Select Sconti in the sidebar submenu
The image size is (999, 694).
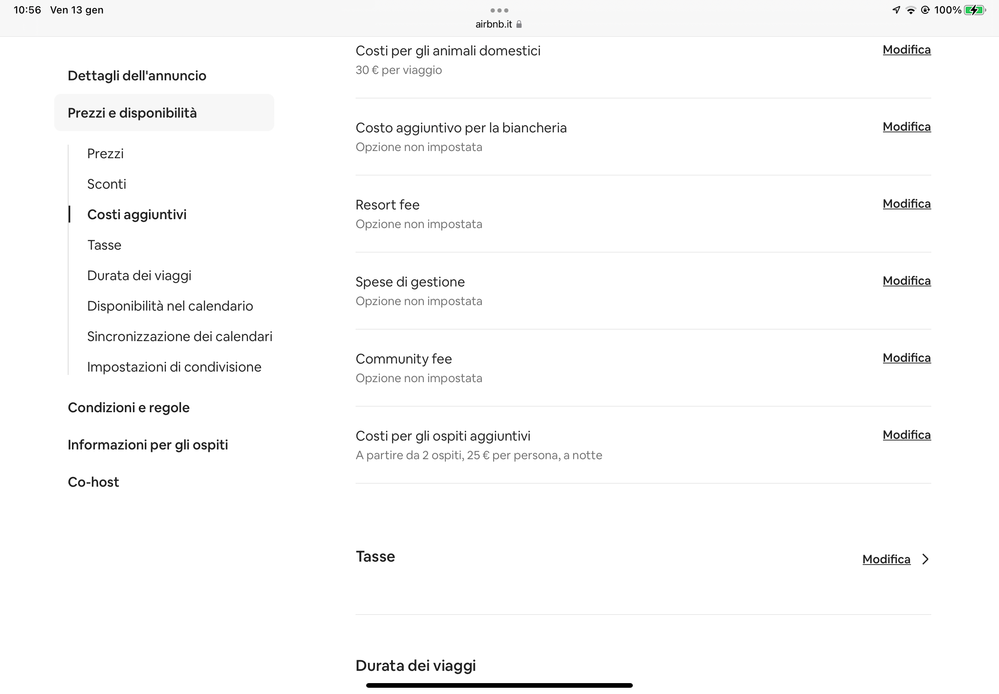tap(107, 184)
